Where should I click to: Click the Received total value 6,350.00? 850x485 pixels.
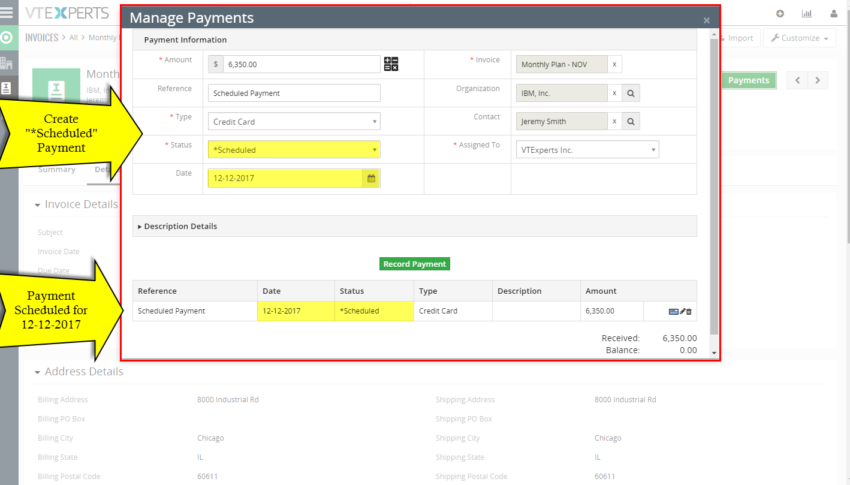click(x=680, y=338)
